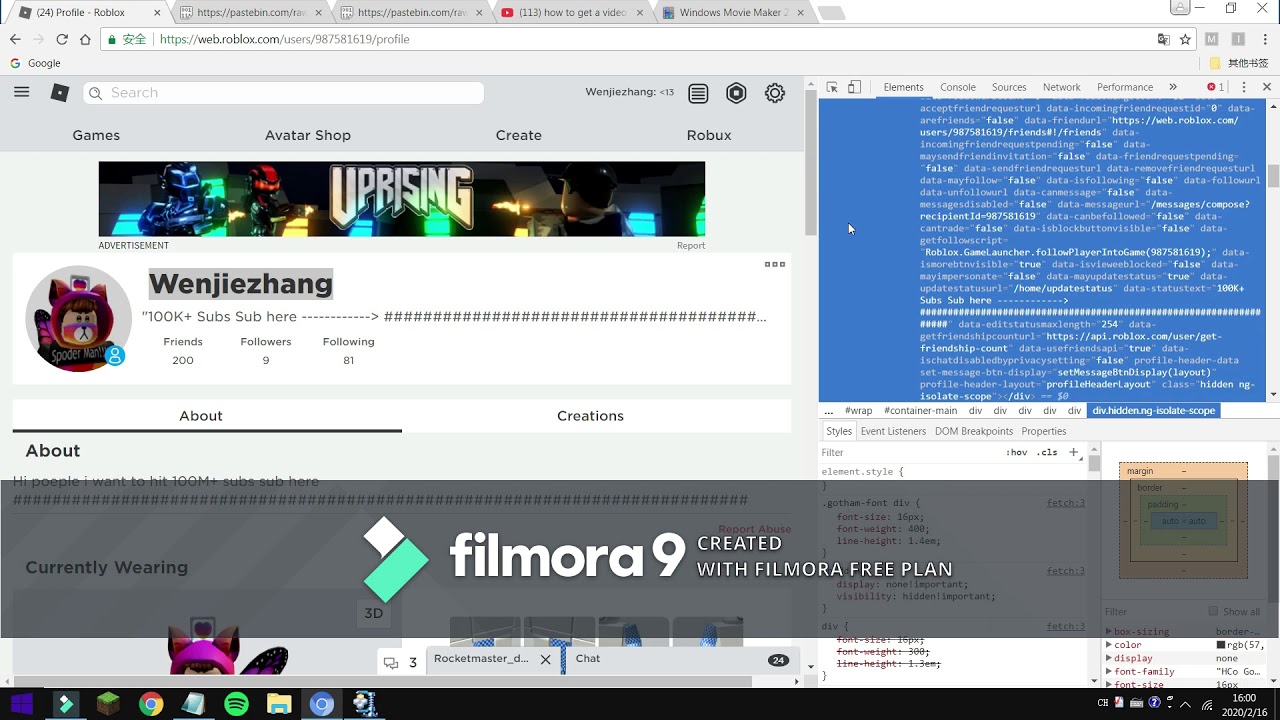Click the Wenjiezhang profile avatar thumbnail
This screenshot has height=720, width=1280.
(x=78, y=319)
